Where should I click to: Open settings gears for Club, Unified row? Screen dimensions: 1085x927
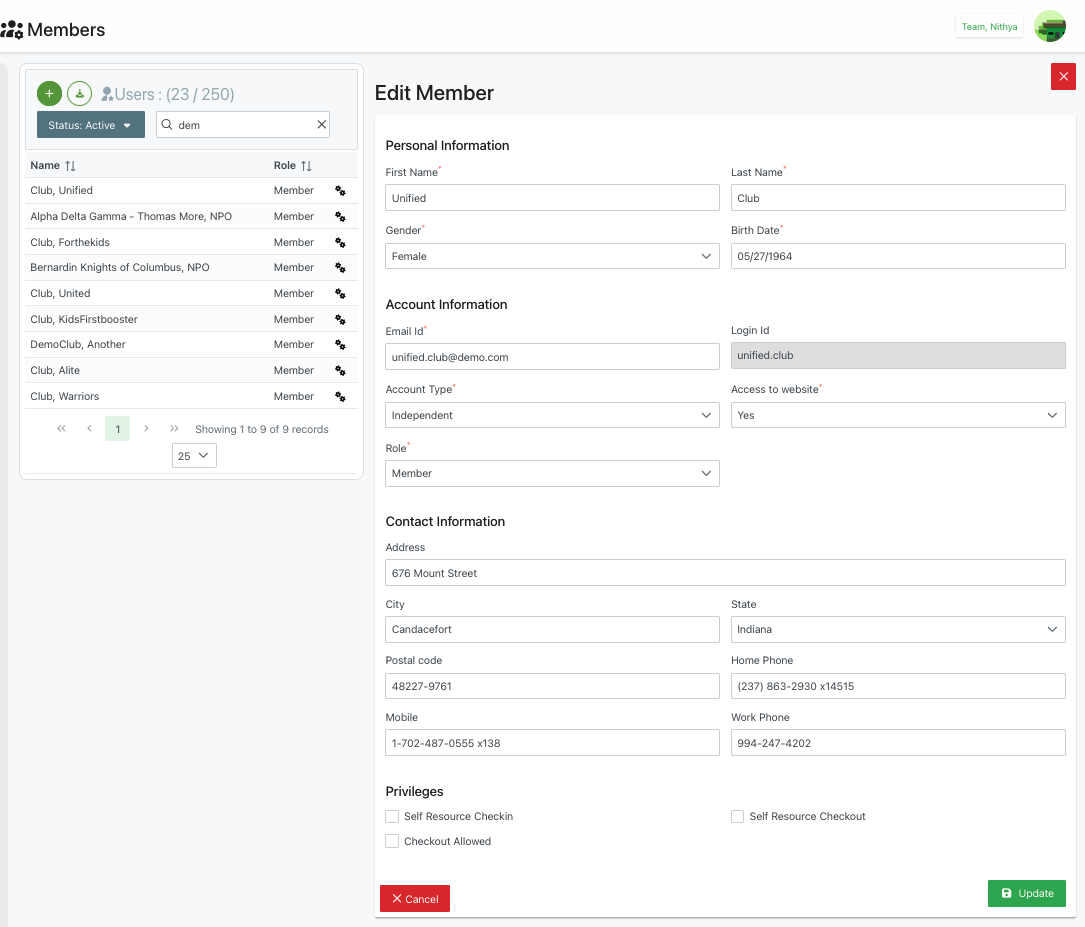pyautogui.click(x=340, y=191)
